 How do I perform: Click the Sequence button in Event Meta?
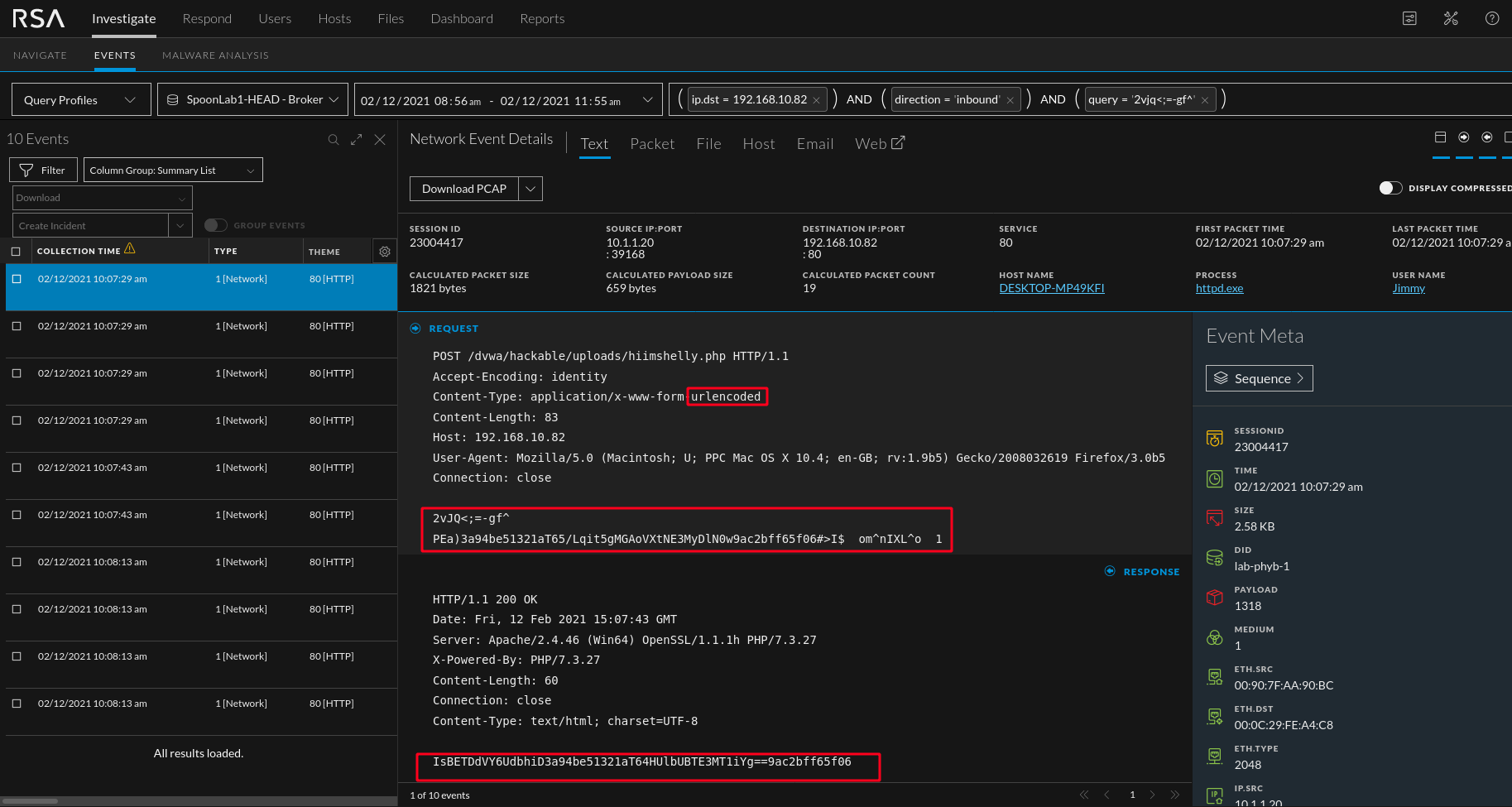[x=1259, y=378]
